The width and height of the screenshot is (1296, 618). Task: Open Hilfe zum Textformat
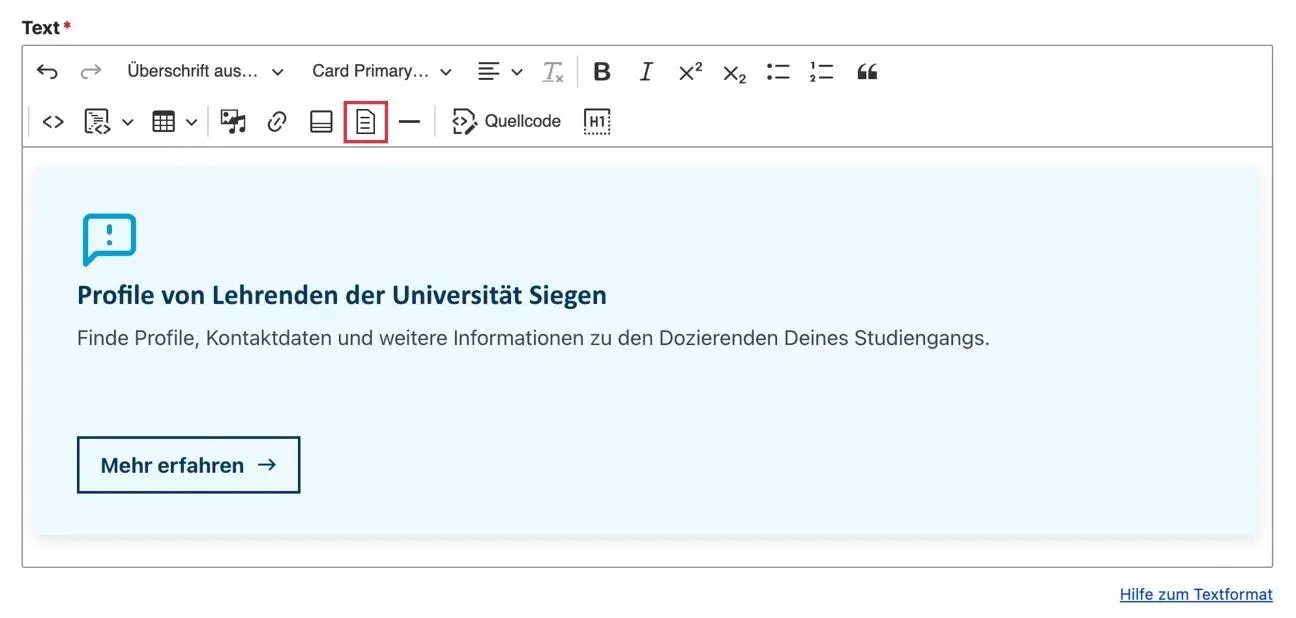(1195, 594)
